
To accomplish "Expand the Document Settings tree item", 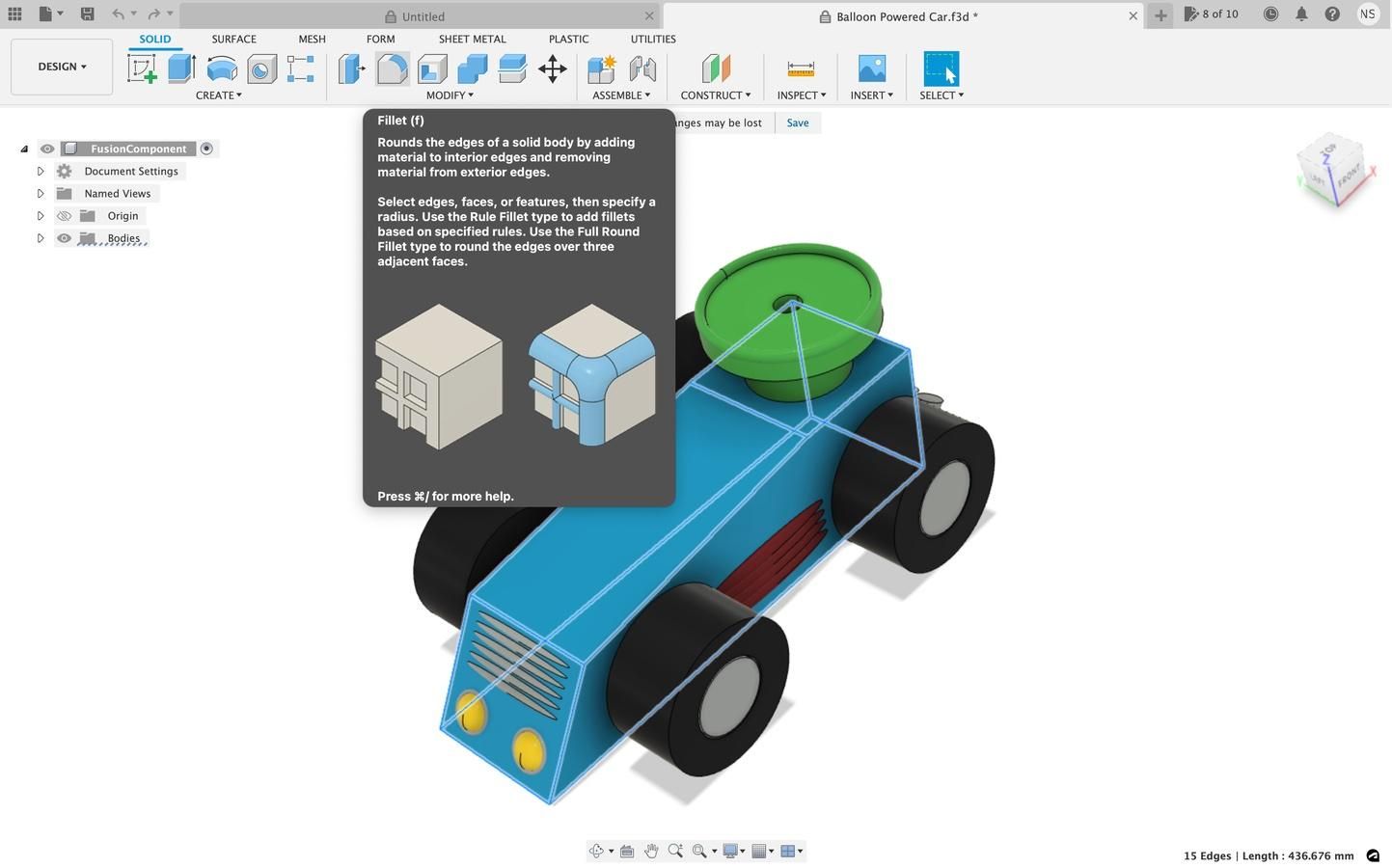I will pos(41,171).
